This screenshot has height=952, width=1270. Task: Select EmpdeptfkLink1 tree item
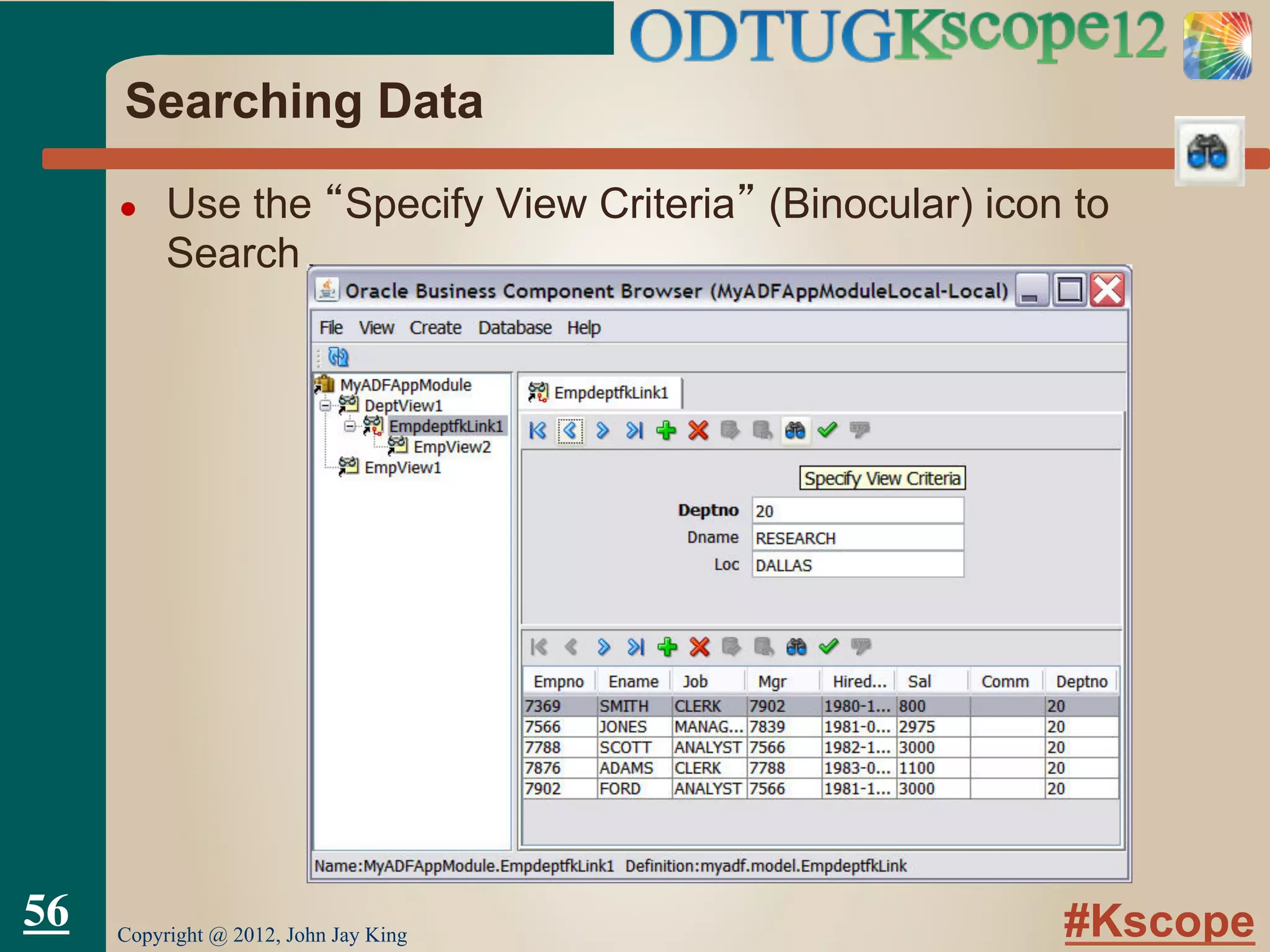pos(446,426)
